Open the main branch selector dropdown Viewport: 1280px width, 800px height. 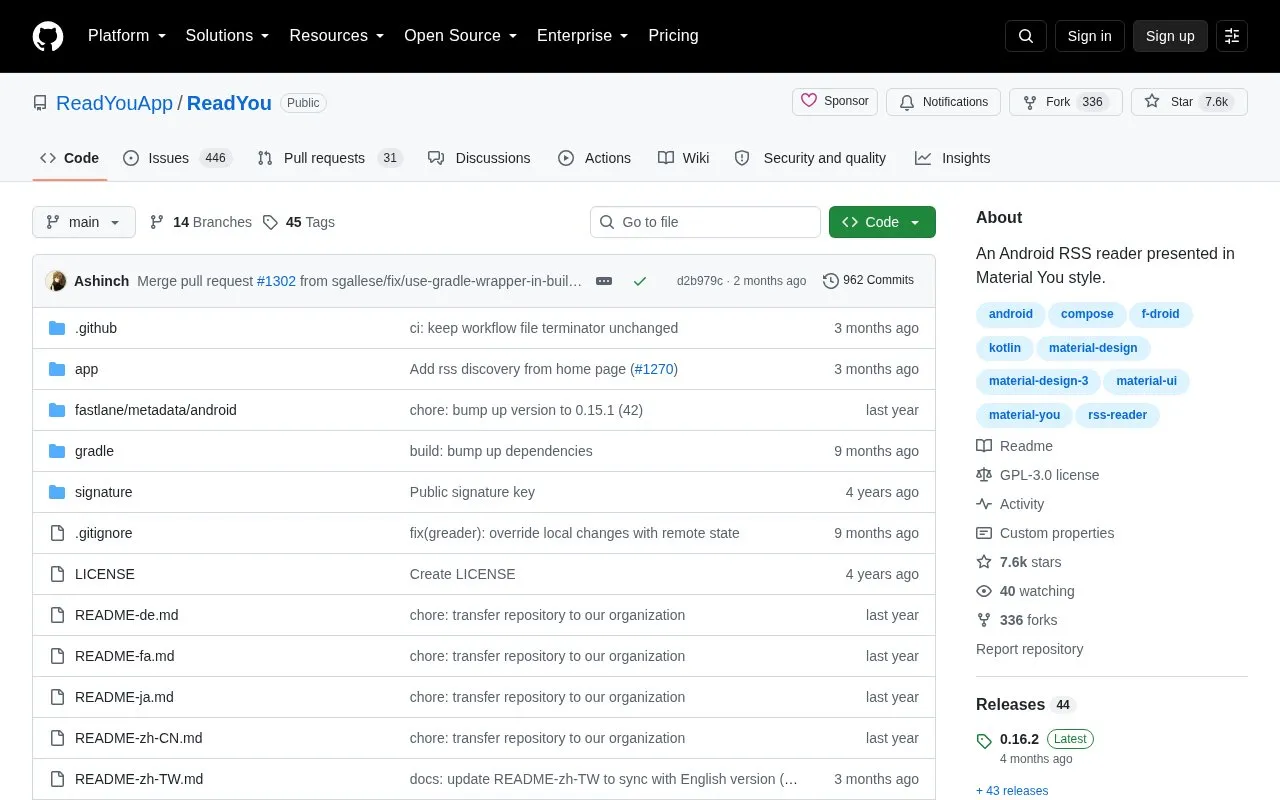click(84, 222)
